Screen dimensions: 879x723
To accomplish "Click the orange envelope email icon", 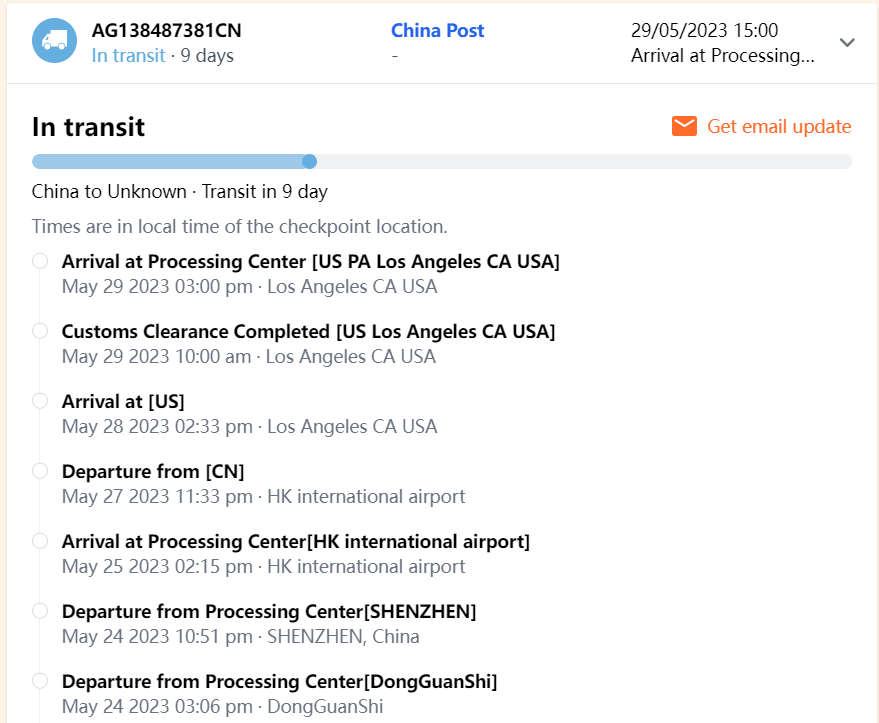I will click(x=684, y=126).
